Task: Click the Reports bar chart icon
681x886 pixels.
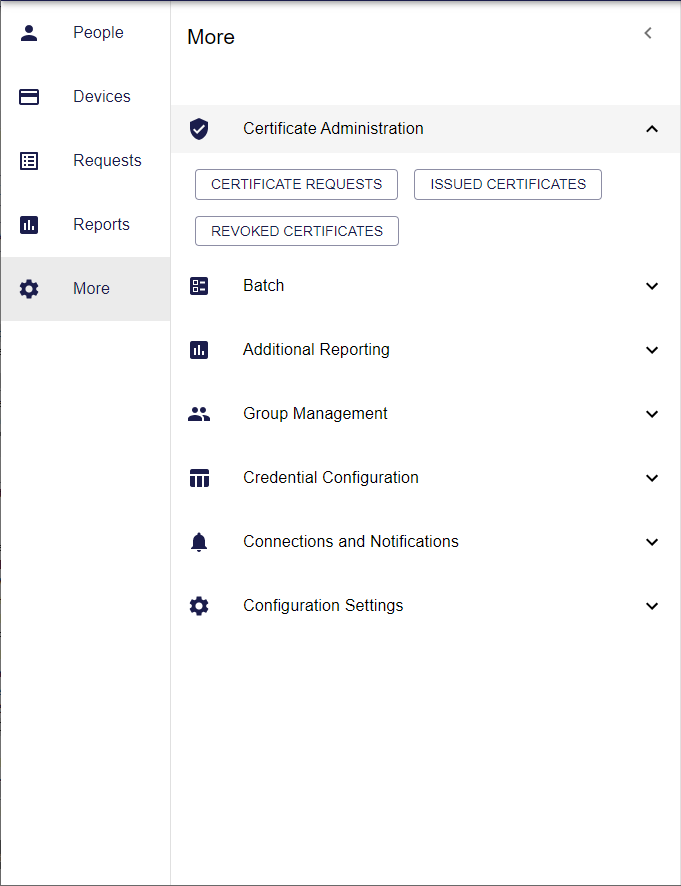Action: click(28, 224)
